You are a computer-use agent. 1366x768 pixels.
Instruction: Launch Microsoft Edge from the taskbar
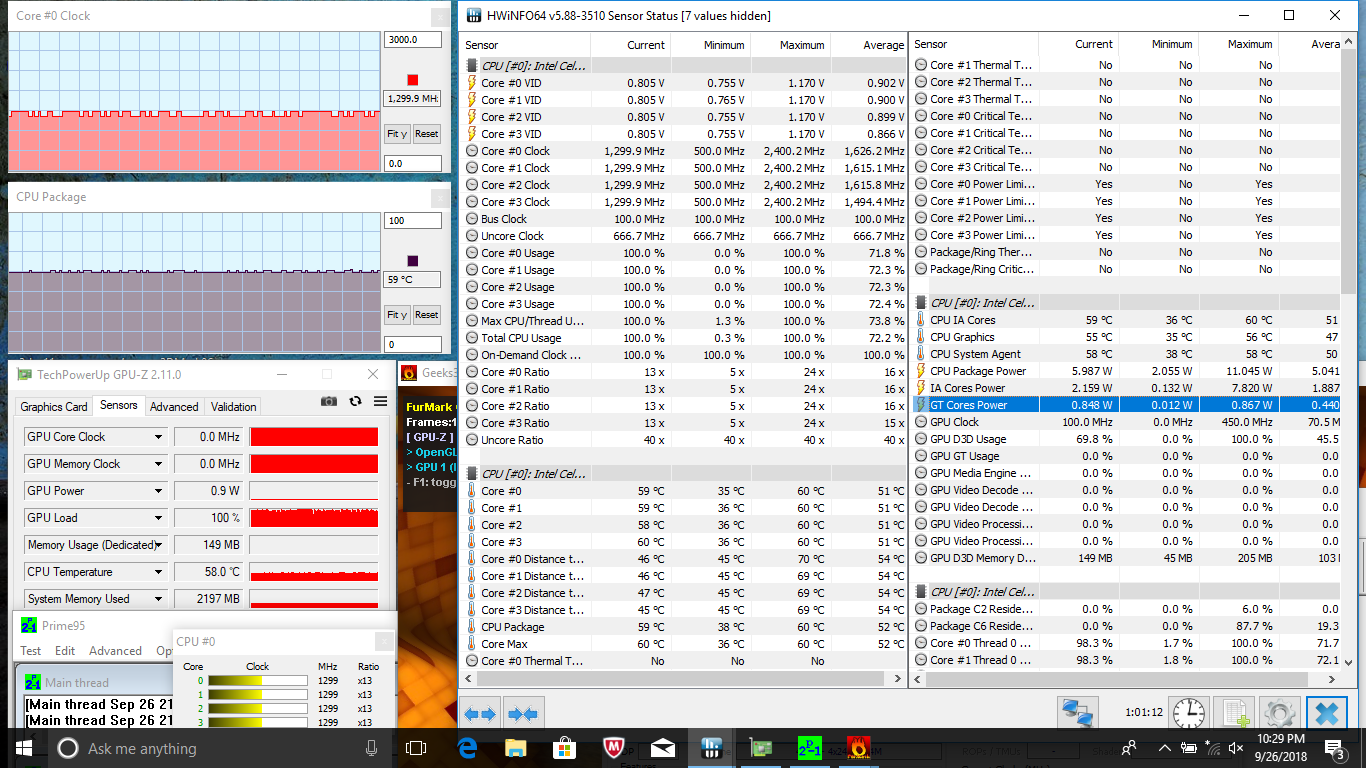[467, 748]
